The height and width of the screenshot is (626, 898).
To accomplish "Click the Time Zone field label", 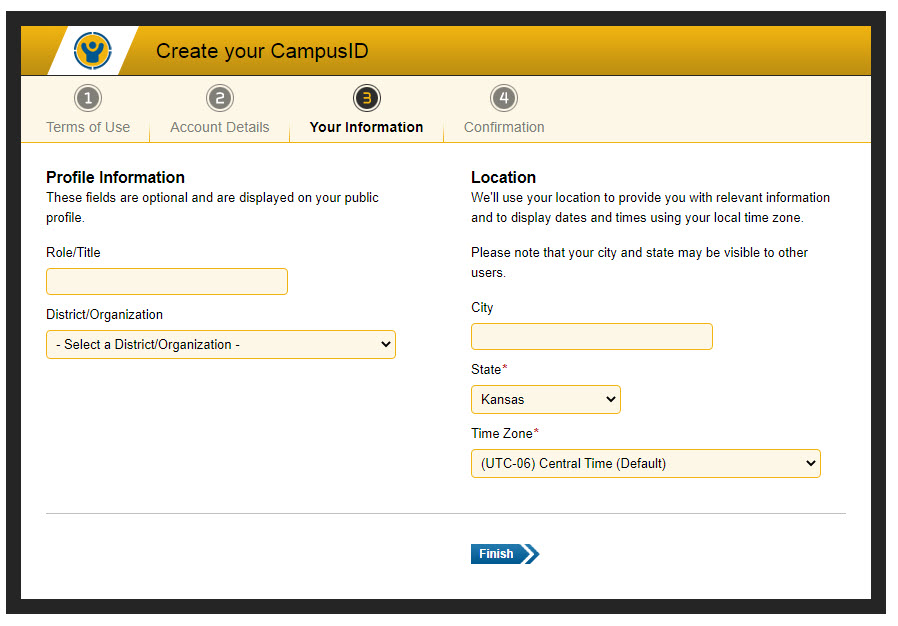I will pos(503,434).
